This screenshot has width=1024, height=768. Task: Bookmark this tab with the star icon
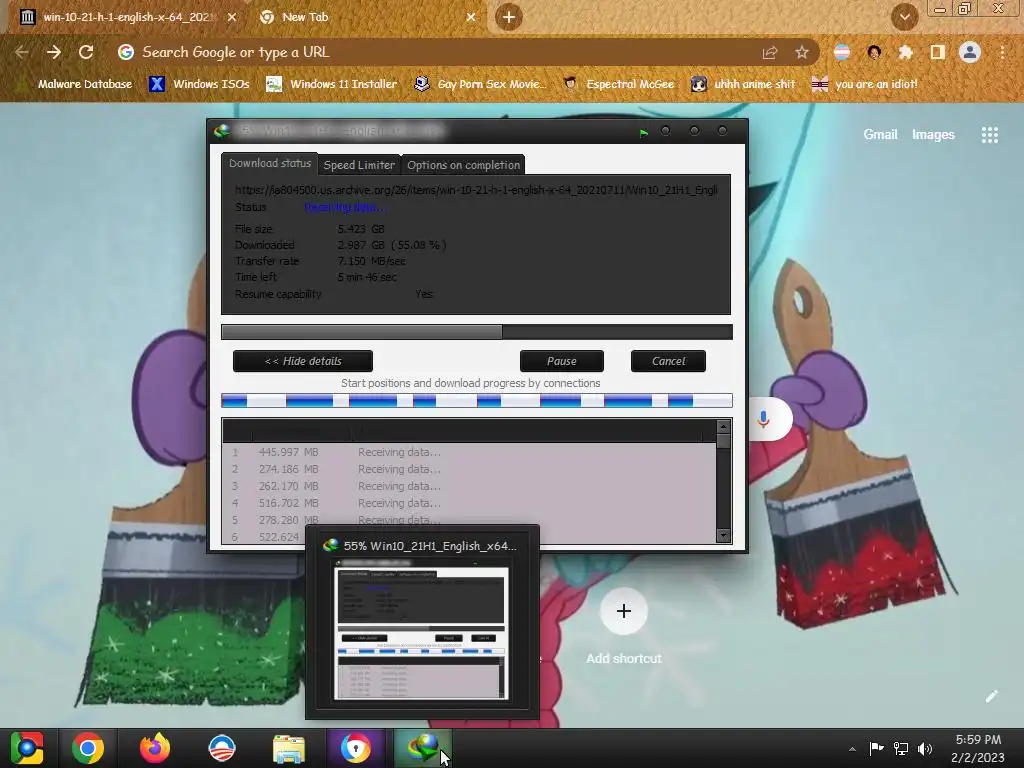coord(802,52)
